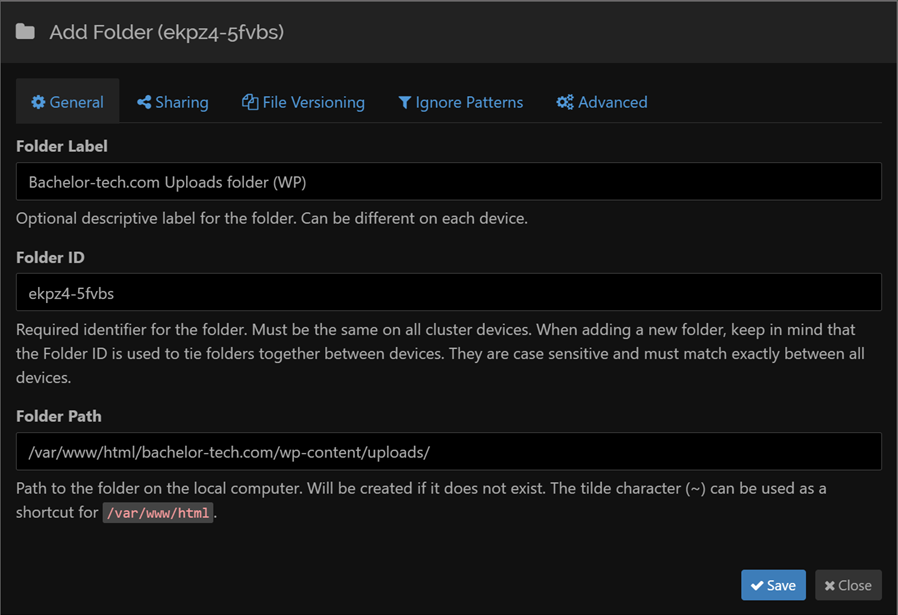Close the Add Folder dialog

848,586
